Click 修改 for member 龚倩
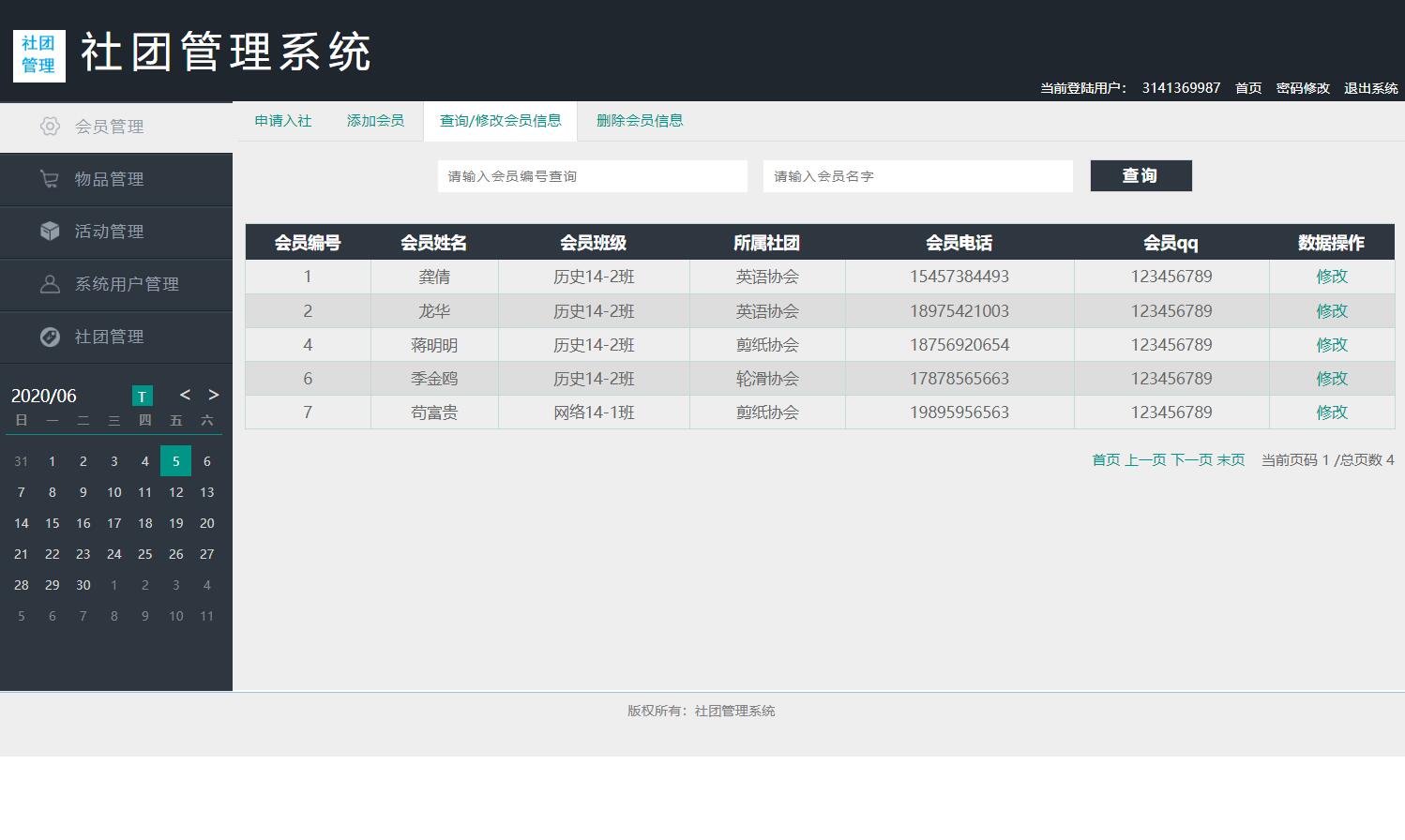Image resolution: width=1405 pixels, height=840 pixels. coord(1331,277)
